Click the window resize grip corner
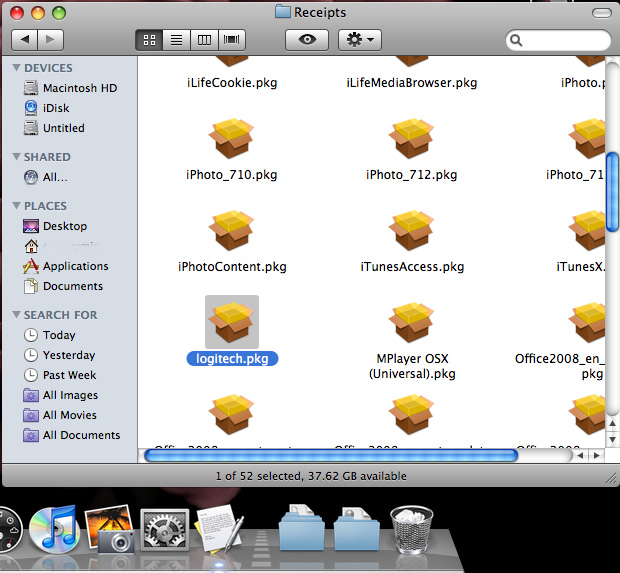 (x=611, y=478)
